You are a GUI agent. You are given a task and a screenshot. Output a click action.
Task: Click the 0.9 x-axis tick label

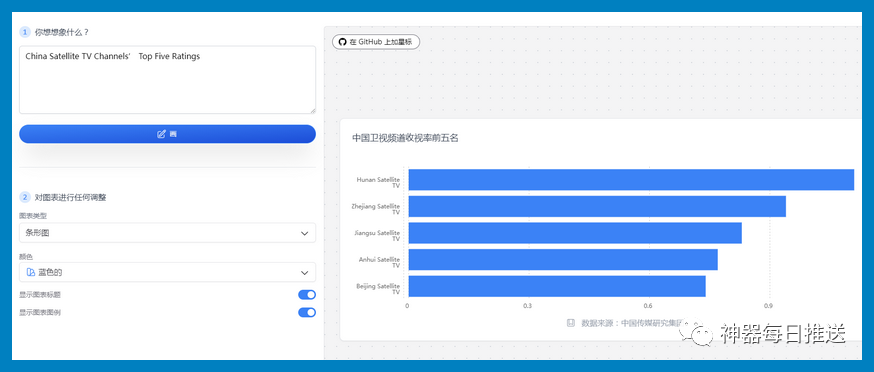point(769,306)
